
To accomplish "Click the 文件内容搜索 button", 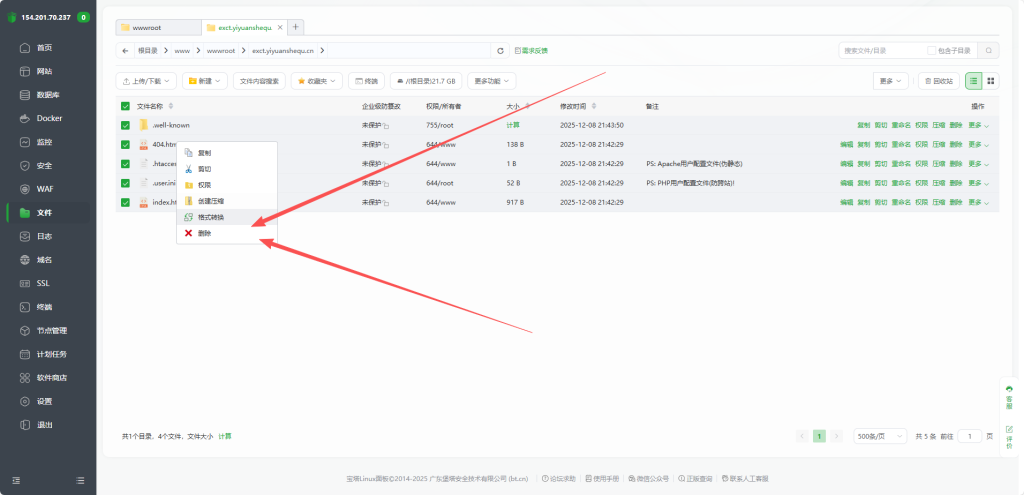I will point(260,81).
